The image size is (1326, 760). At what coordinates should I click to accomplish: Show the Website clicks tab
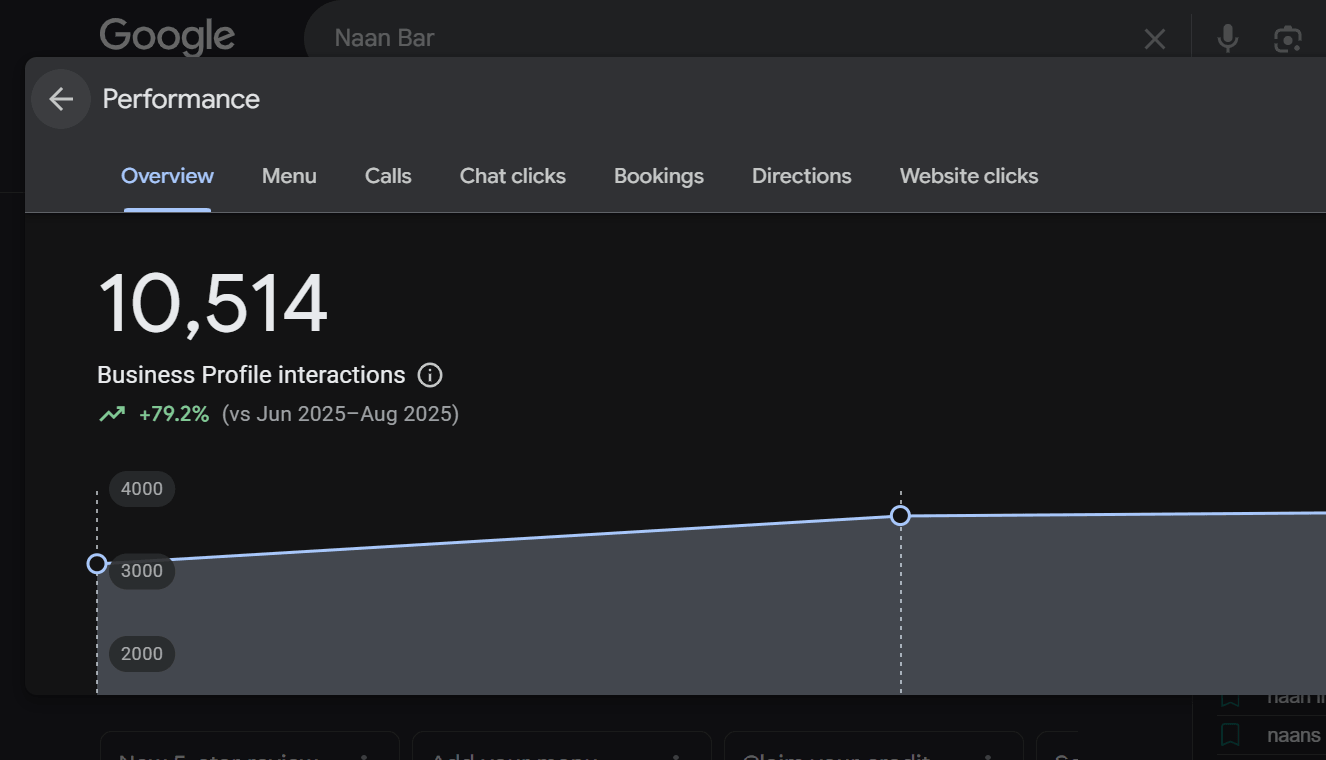[969, 176]
